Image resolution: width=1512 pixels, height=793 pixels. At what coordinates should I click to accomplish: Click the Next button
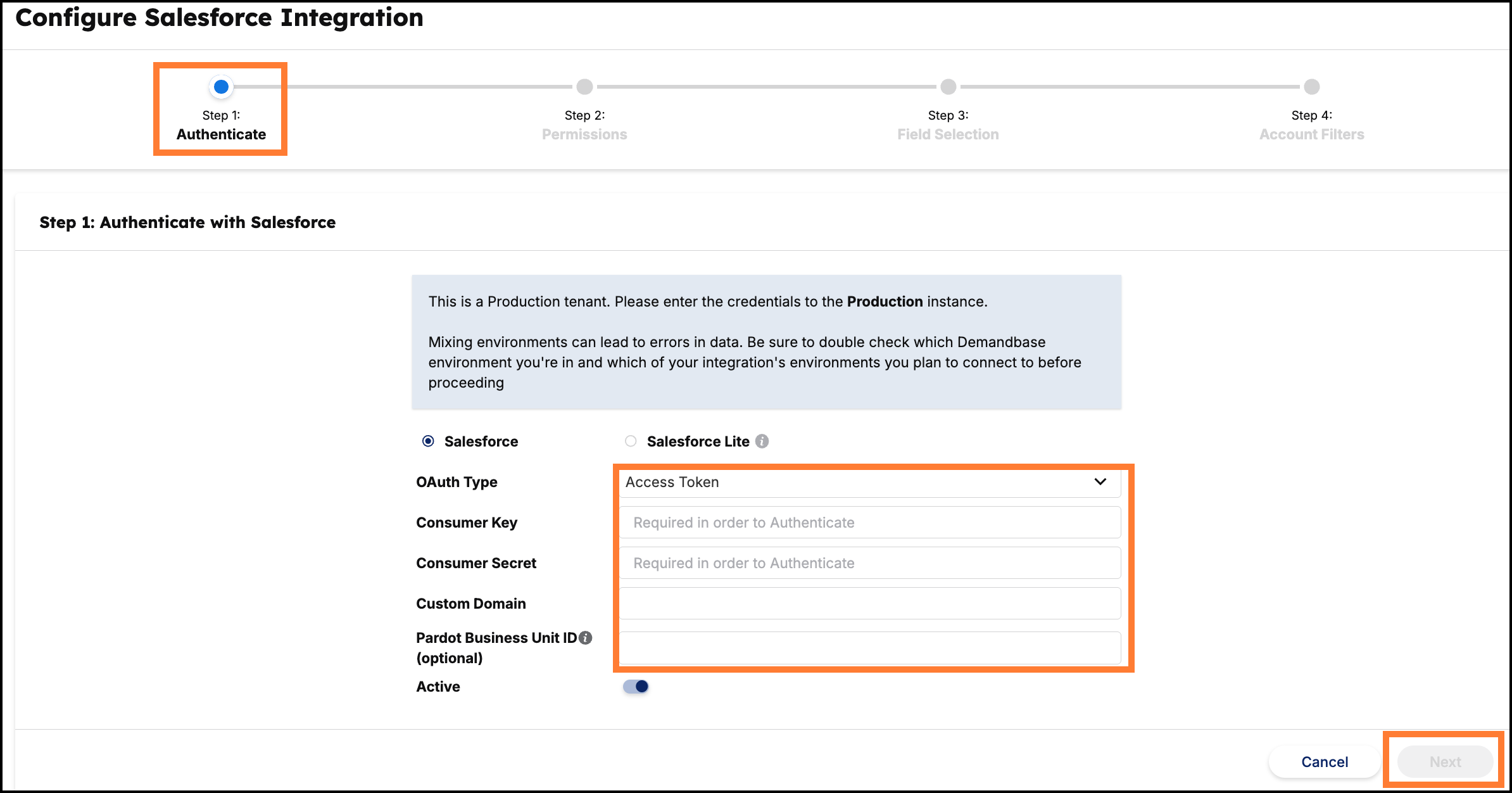1446,762
